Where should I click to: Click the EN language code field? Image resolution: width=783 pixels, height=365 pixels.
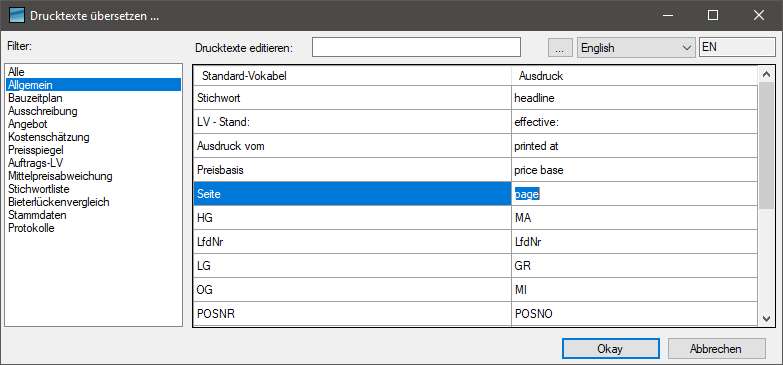click(x=737, y=47)
